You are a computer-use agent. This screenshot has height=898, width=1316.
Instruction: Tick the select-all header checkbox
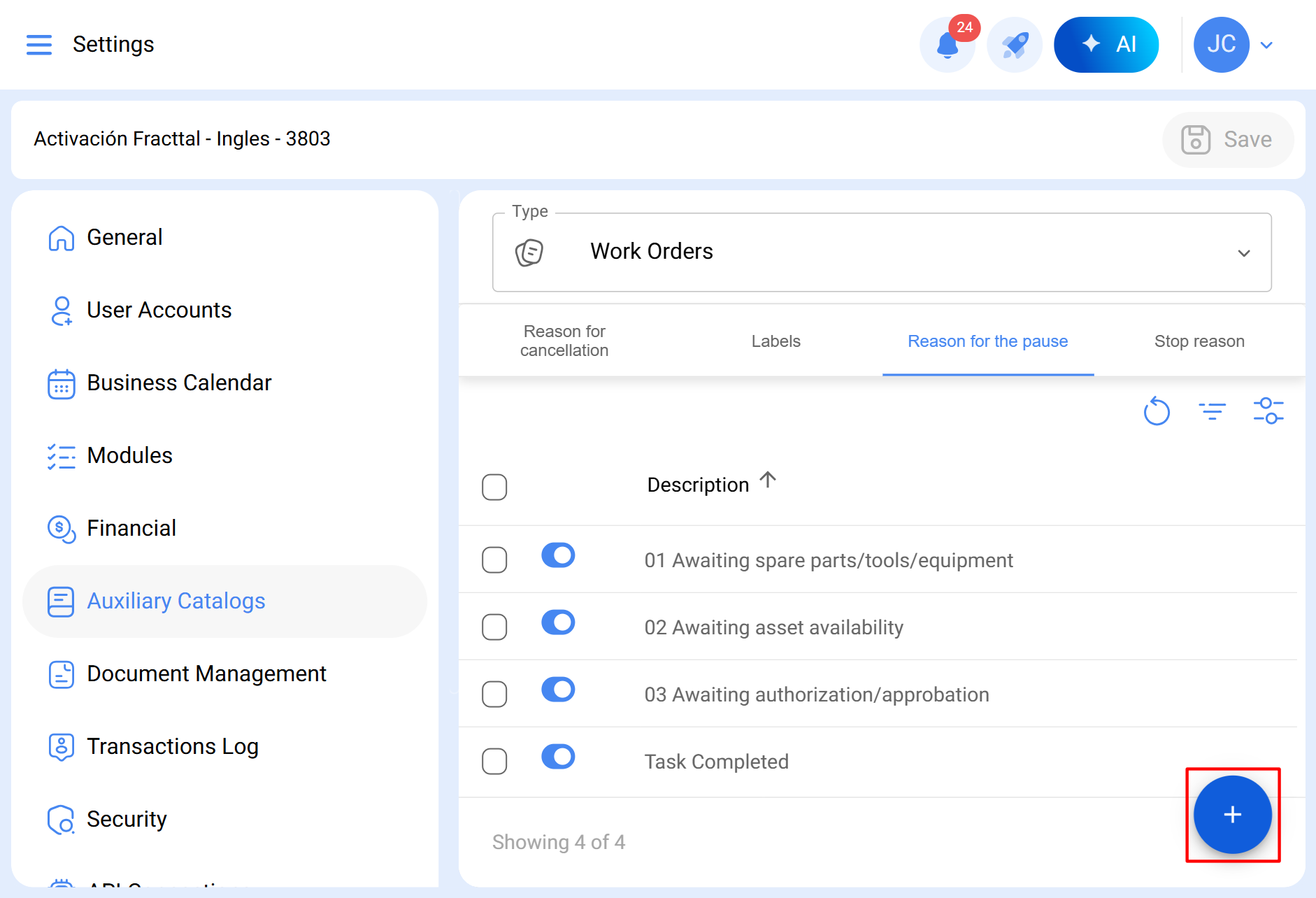point(494,487)
